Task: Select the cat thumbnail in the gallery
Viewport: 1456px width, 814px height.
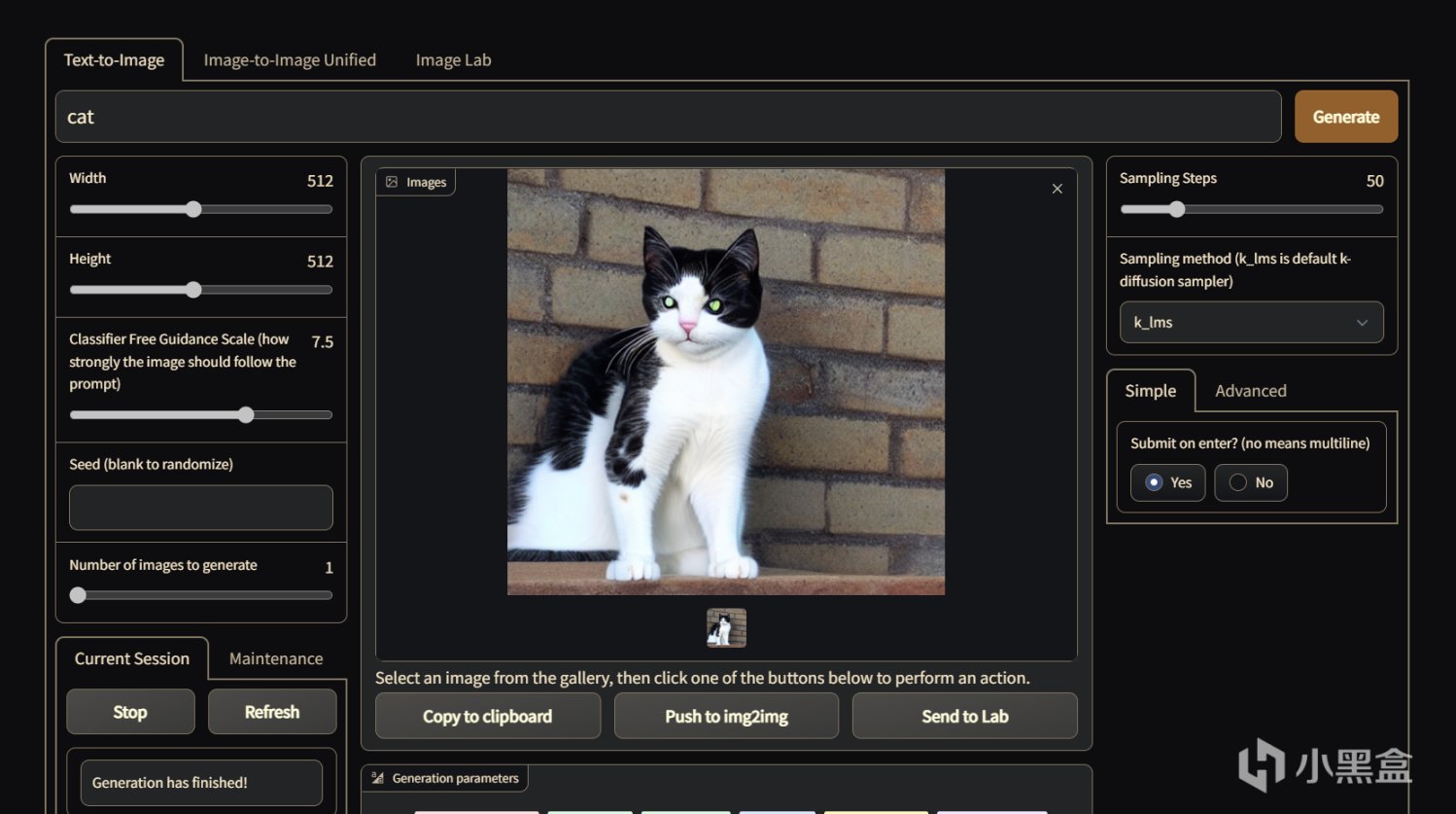Action: (726, 627)
